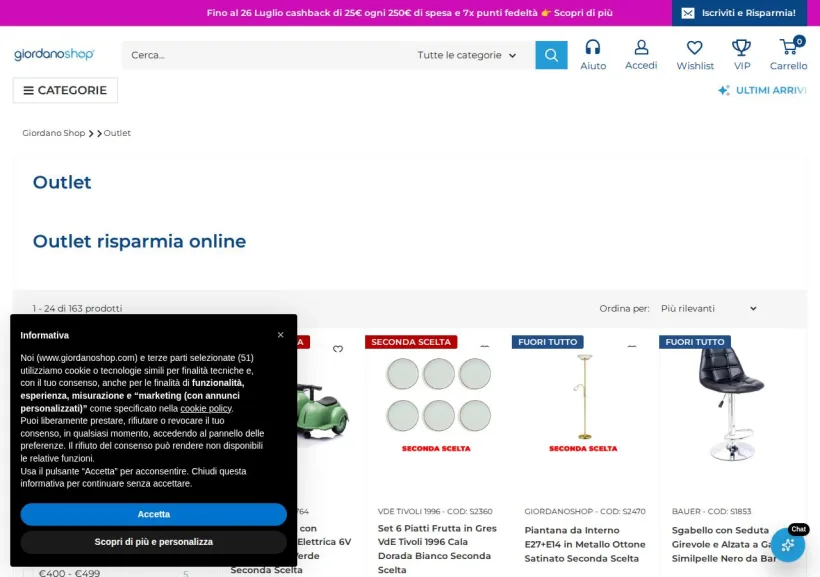The width and height of the screenshot is (820, 577).
Task: Click FUORI TUTTO badge on floor lamp
Action: coord(548,342)
